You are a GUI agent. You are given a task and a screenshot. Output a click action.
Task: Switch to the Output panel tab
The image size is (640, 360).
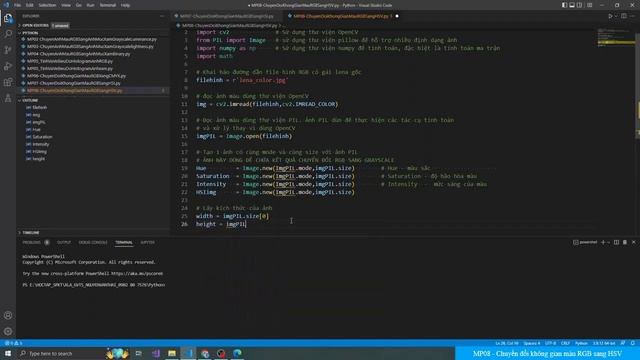pos(64,242)
